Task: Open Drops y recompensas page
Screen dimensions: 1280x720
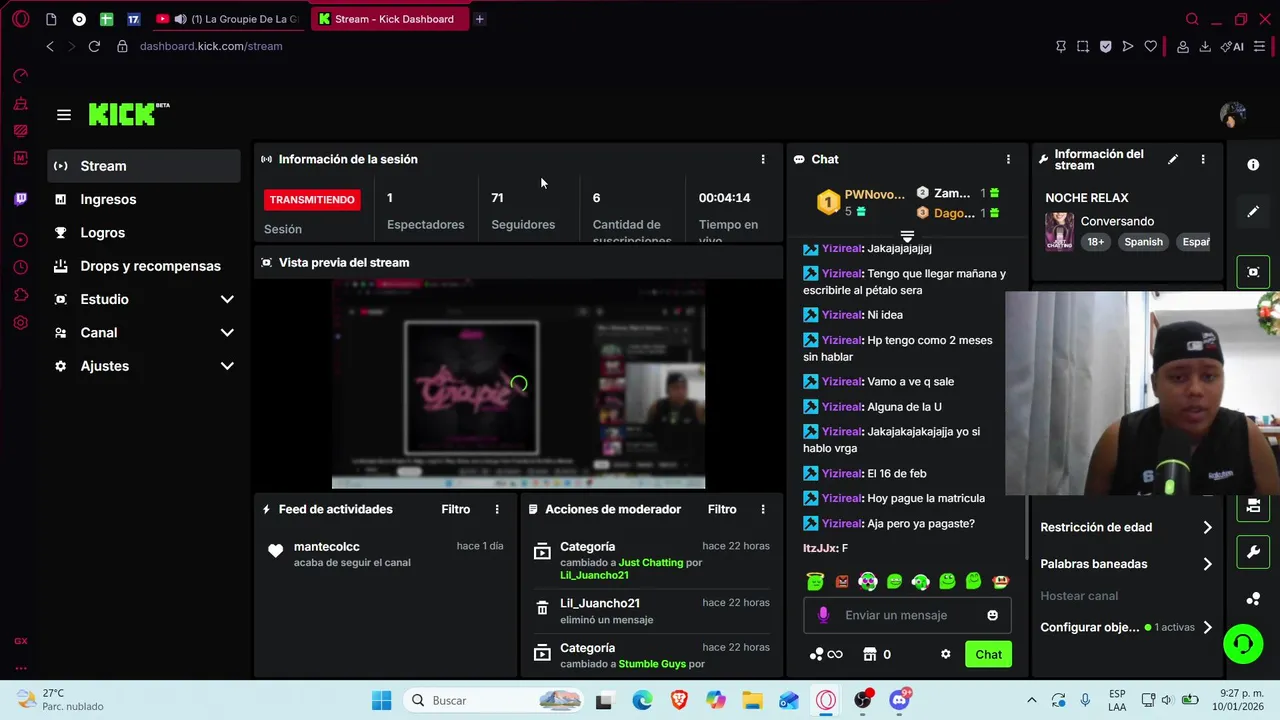Action: coord(144,266)
